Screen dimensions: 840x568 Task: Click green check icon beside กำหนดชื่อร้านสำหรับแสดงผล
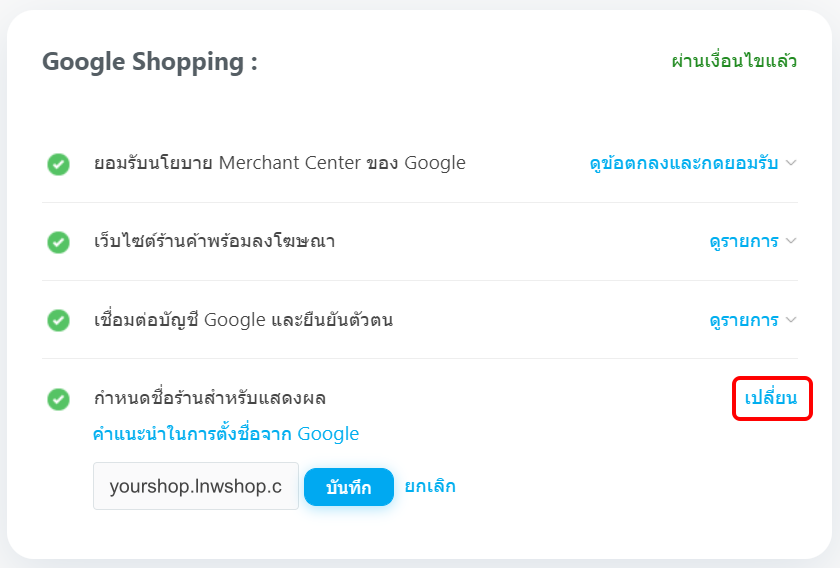point(59,399)
